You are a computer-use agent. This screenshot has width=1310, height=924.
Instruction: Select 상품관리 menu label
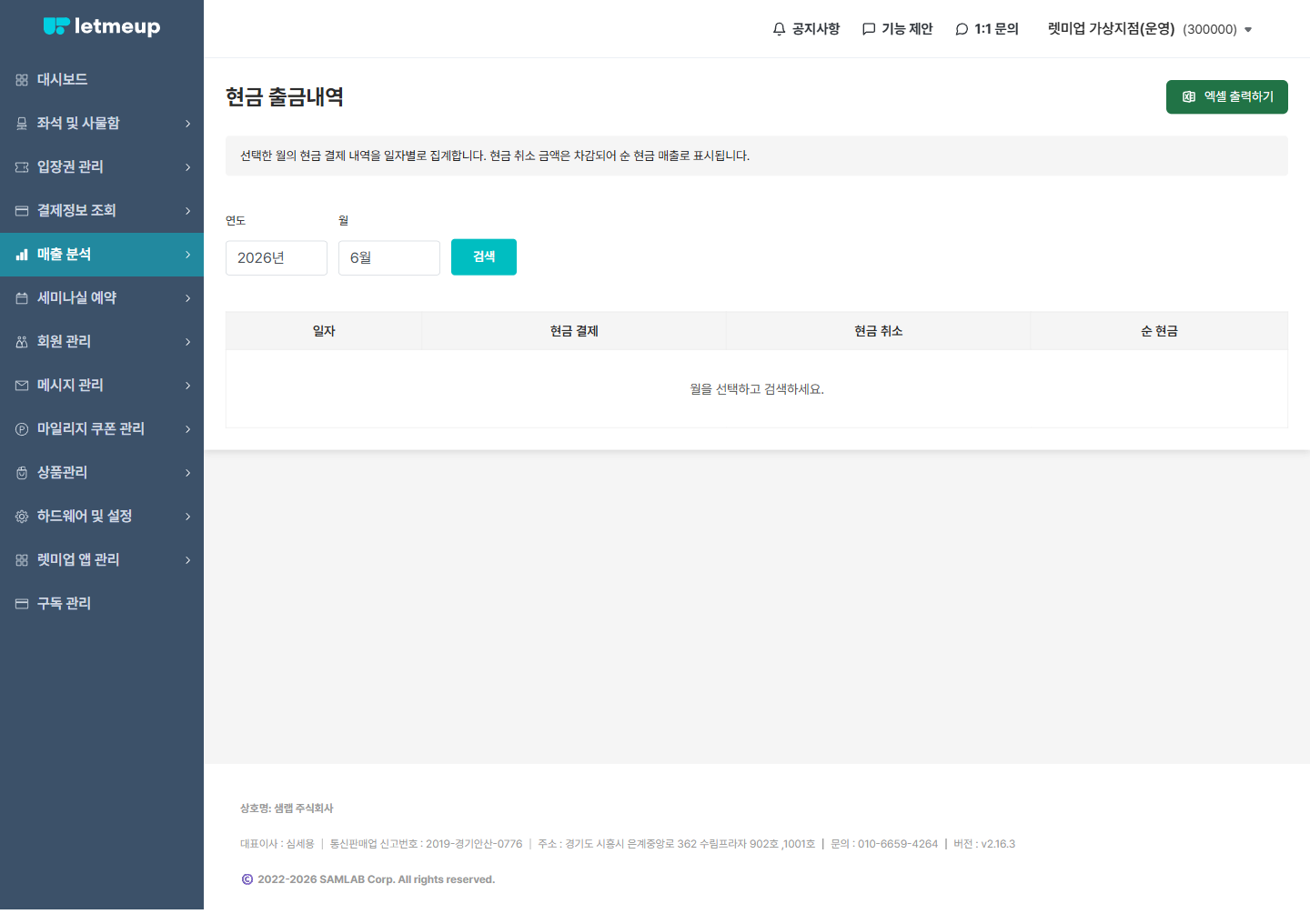click(63, 473)
